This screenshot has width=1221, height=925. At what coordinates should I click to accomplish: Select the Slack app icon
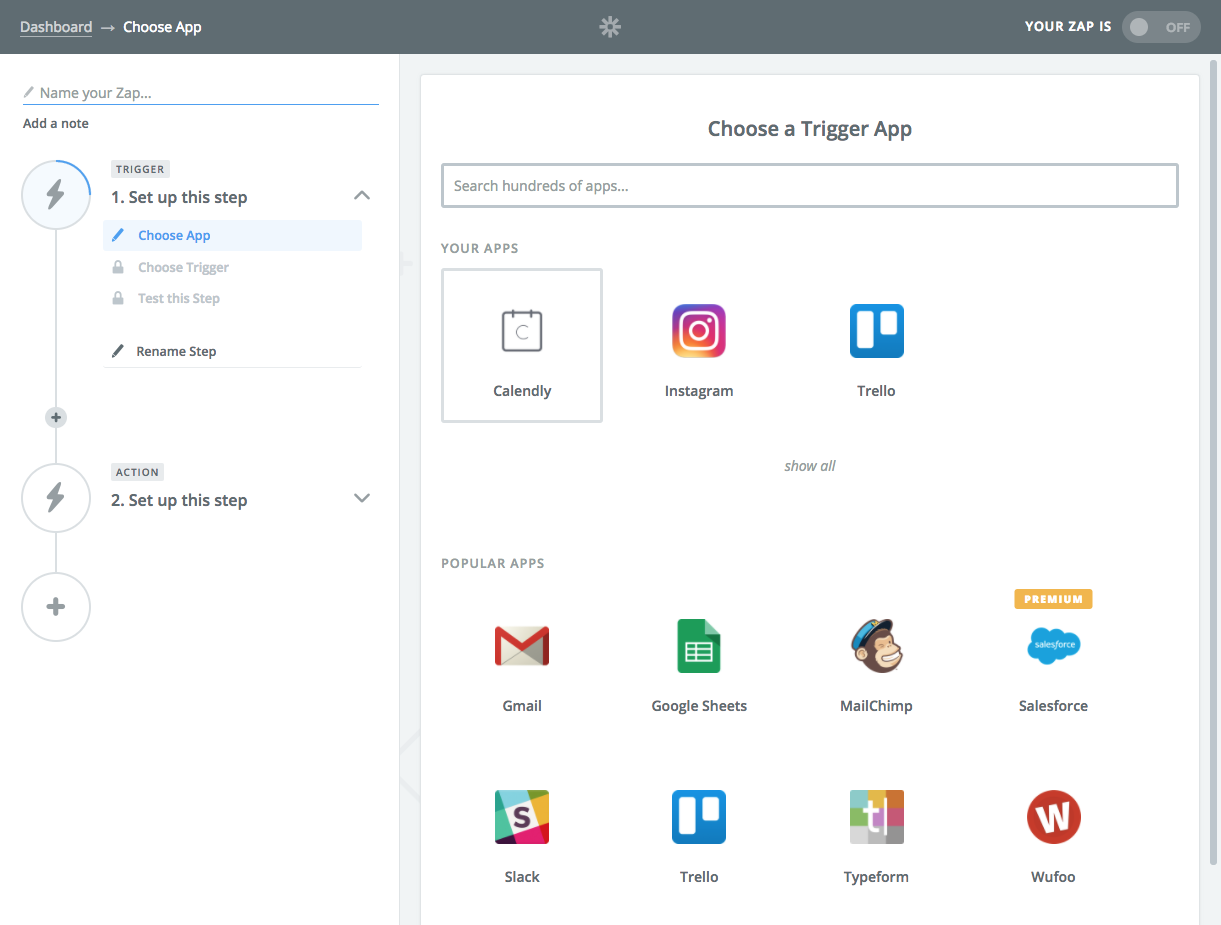point(522,817)
